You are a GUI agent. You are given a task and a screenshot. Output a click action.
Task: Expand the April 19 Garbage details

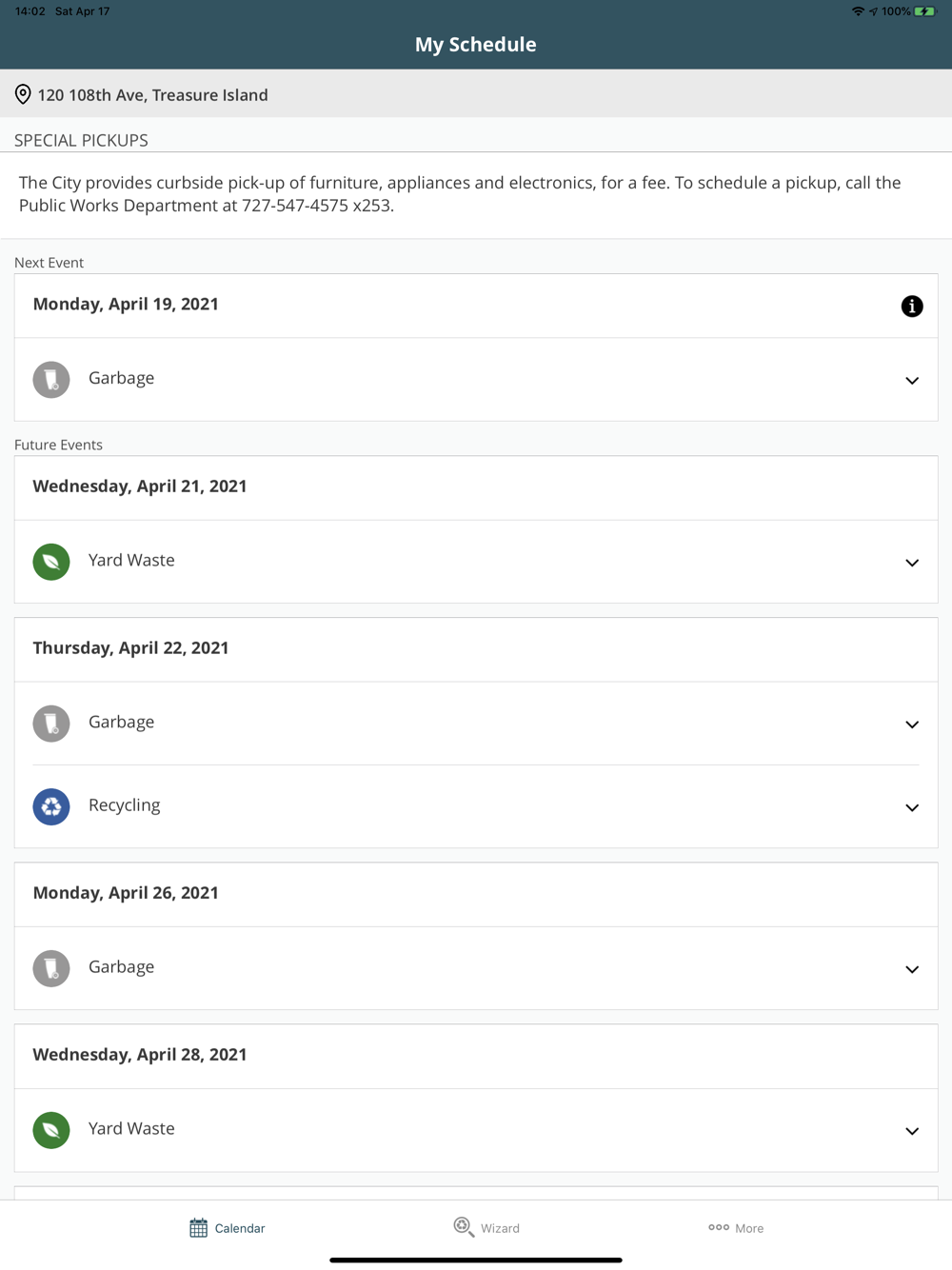[911, 381]
